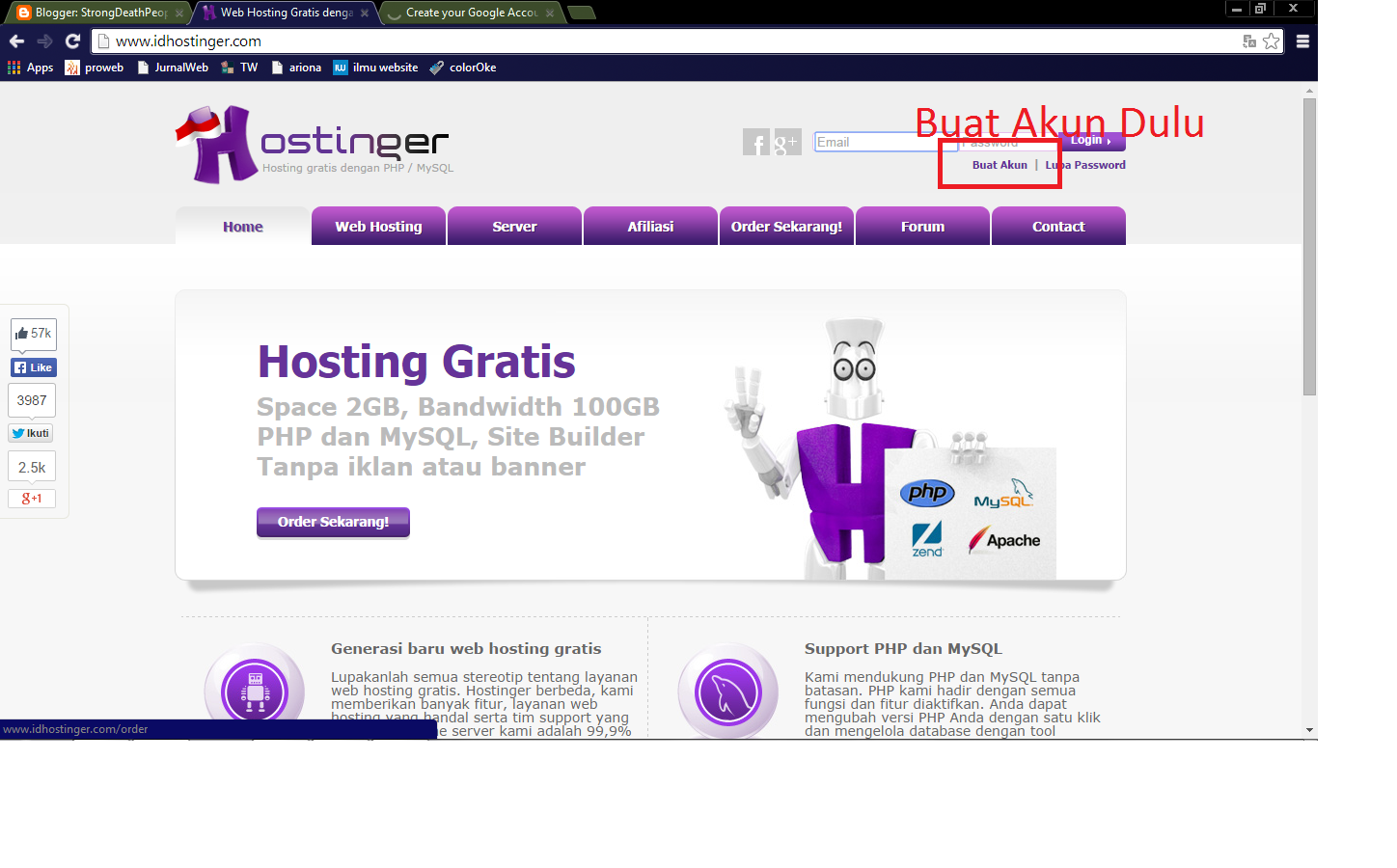Click the MySQL dolphin feature icon

[x=728, y=692]
